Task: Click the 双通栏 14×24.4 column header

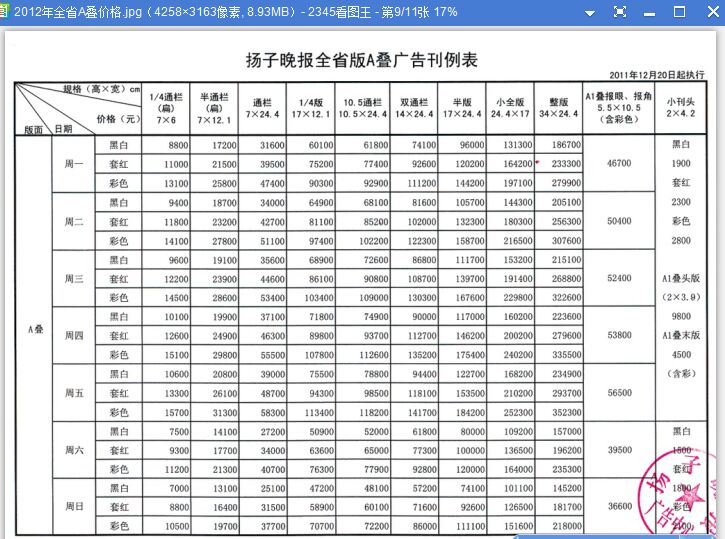Action: click(414, 108)
